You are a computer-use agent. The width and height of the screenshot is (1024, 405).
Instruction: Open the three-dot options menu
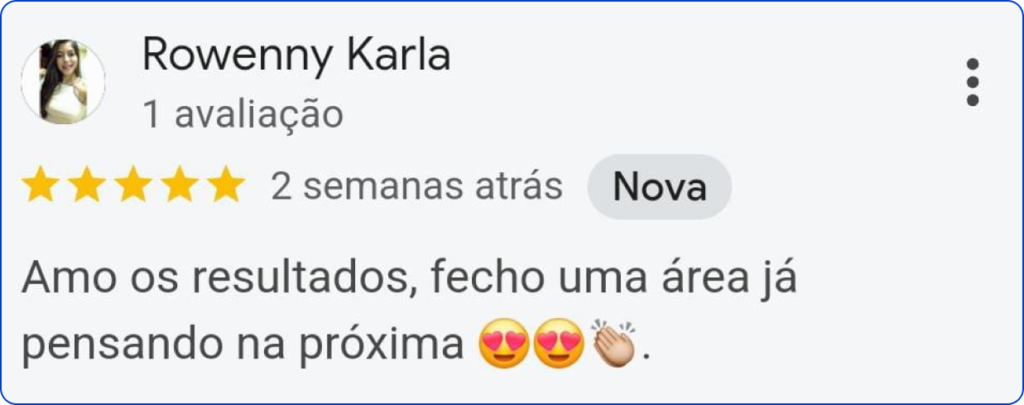coord(972,82)
